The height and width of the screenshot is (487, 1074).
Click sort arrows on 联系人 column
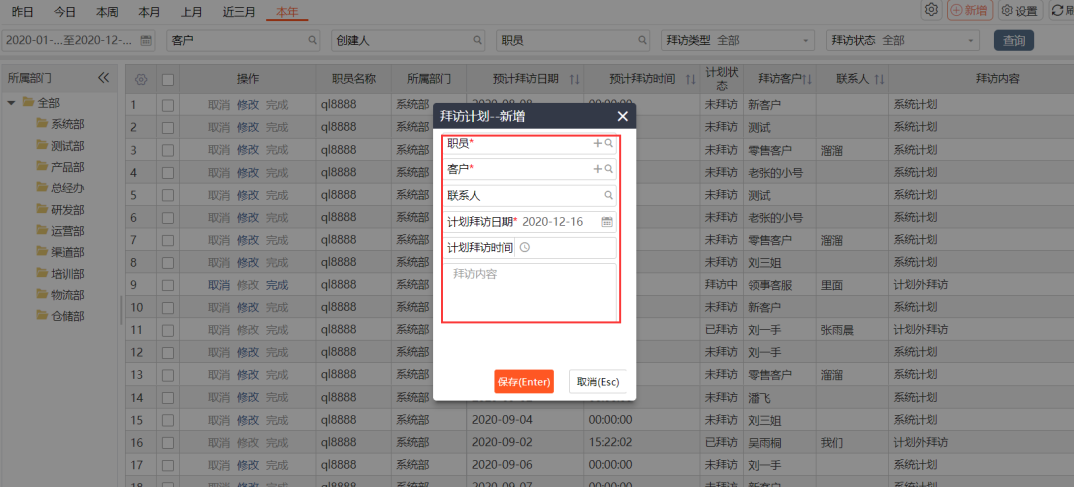(877, 79)
